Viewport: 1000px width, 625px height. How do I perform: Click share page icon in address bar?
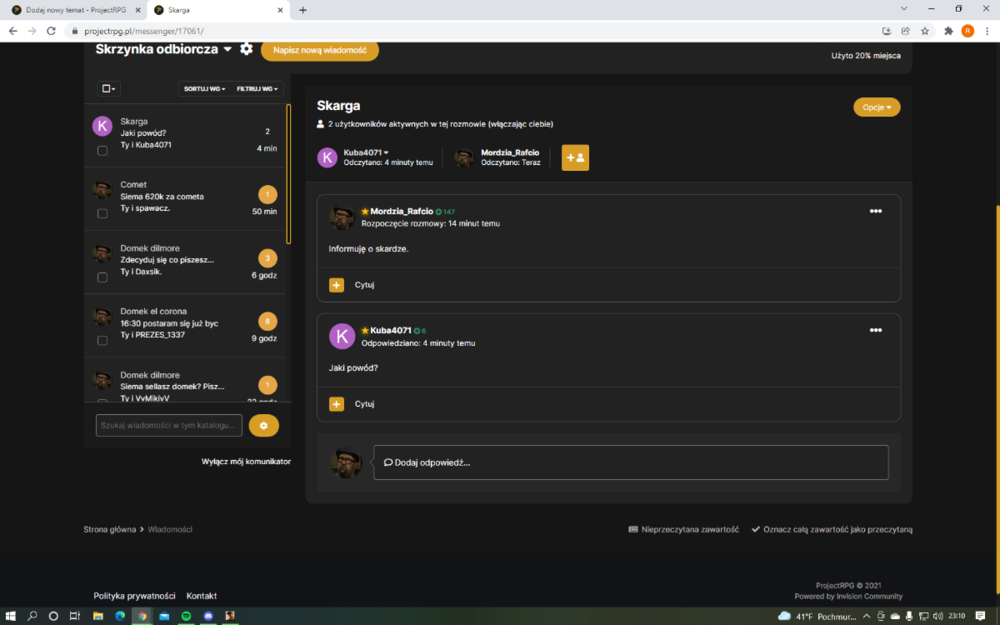click(906, 31)
